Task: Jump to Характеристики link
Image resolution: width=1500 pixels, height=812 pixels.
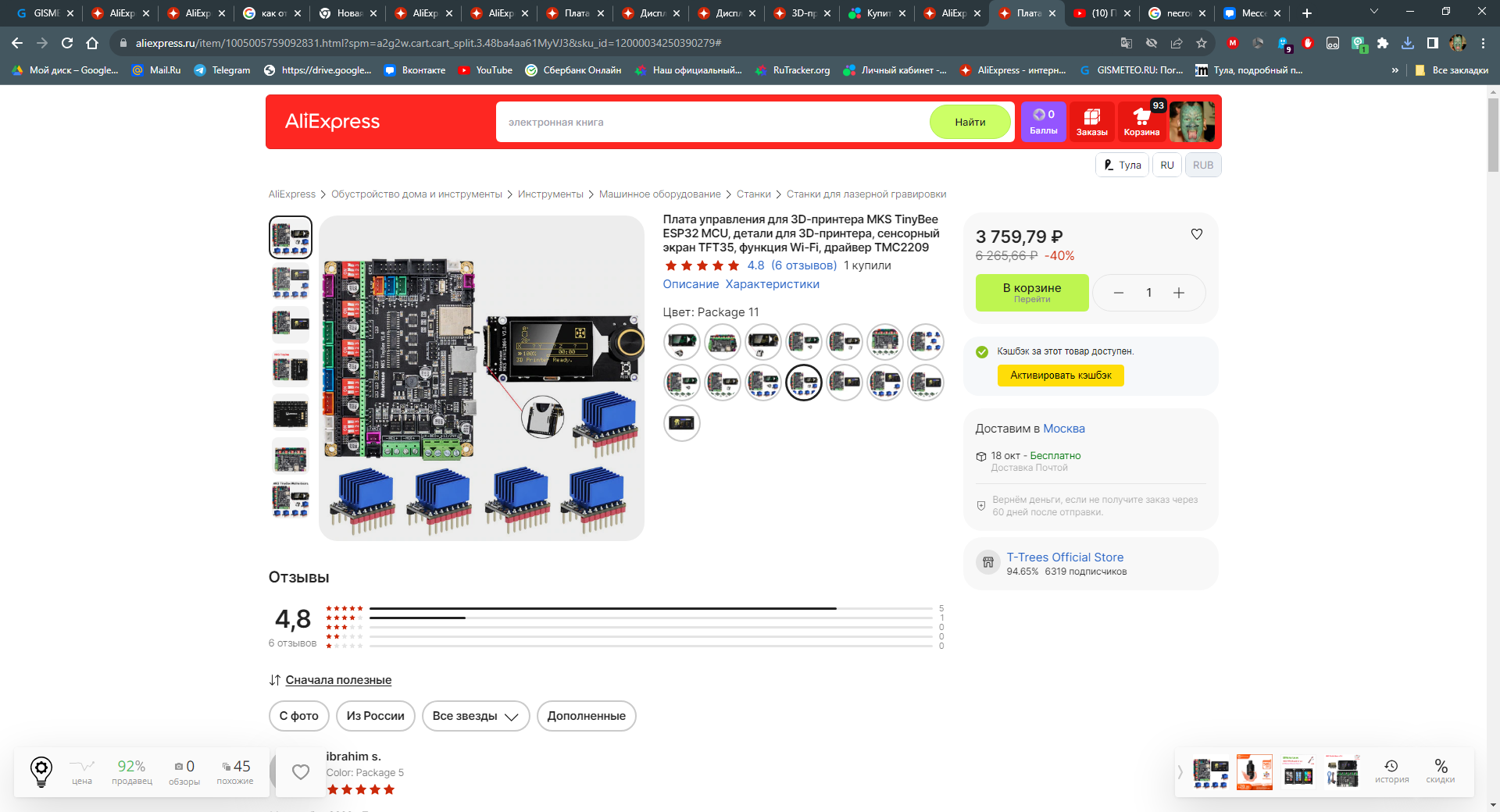Action: (773, 284)
